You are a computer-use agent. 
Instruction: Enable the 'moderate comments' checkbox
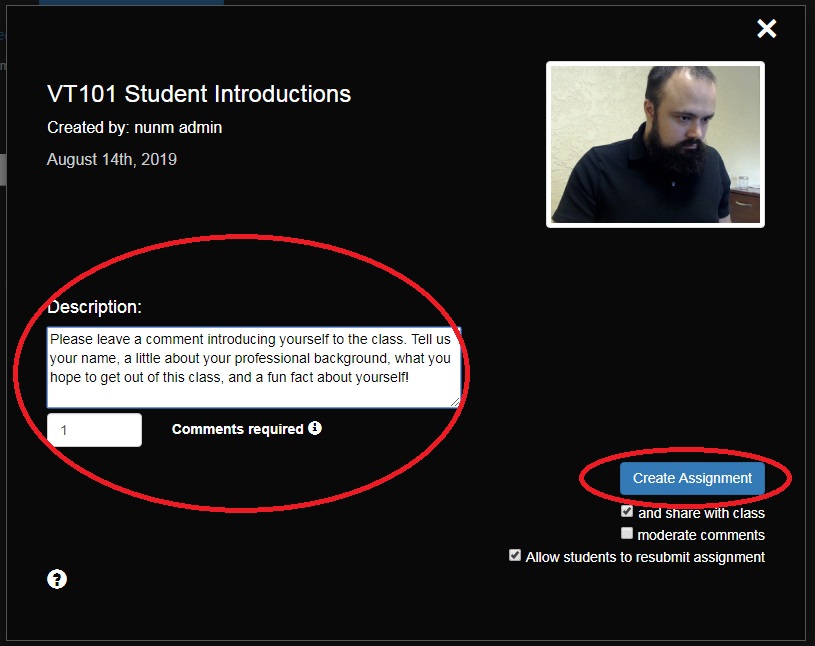point(627,533)
